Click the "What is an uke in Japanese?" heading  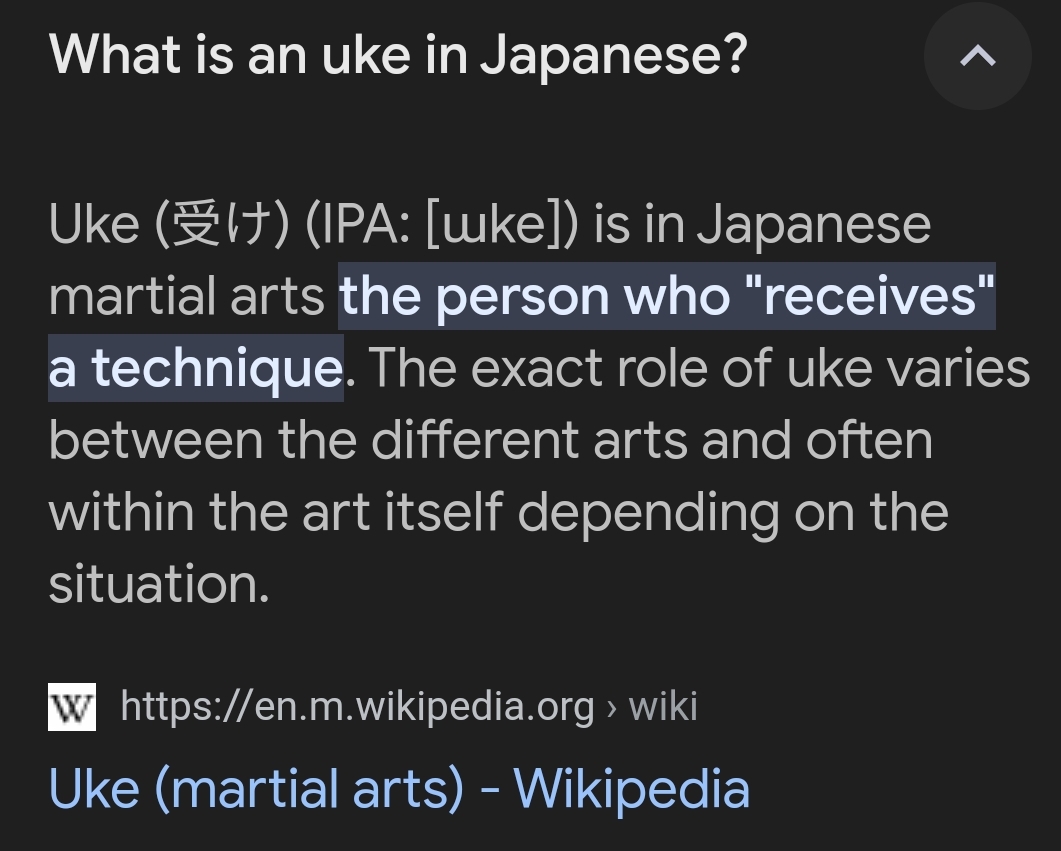click(x=398, y=55)
